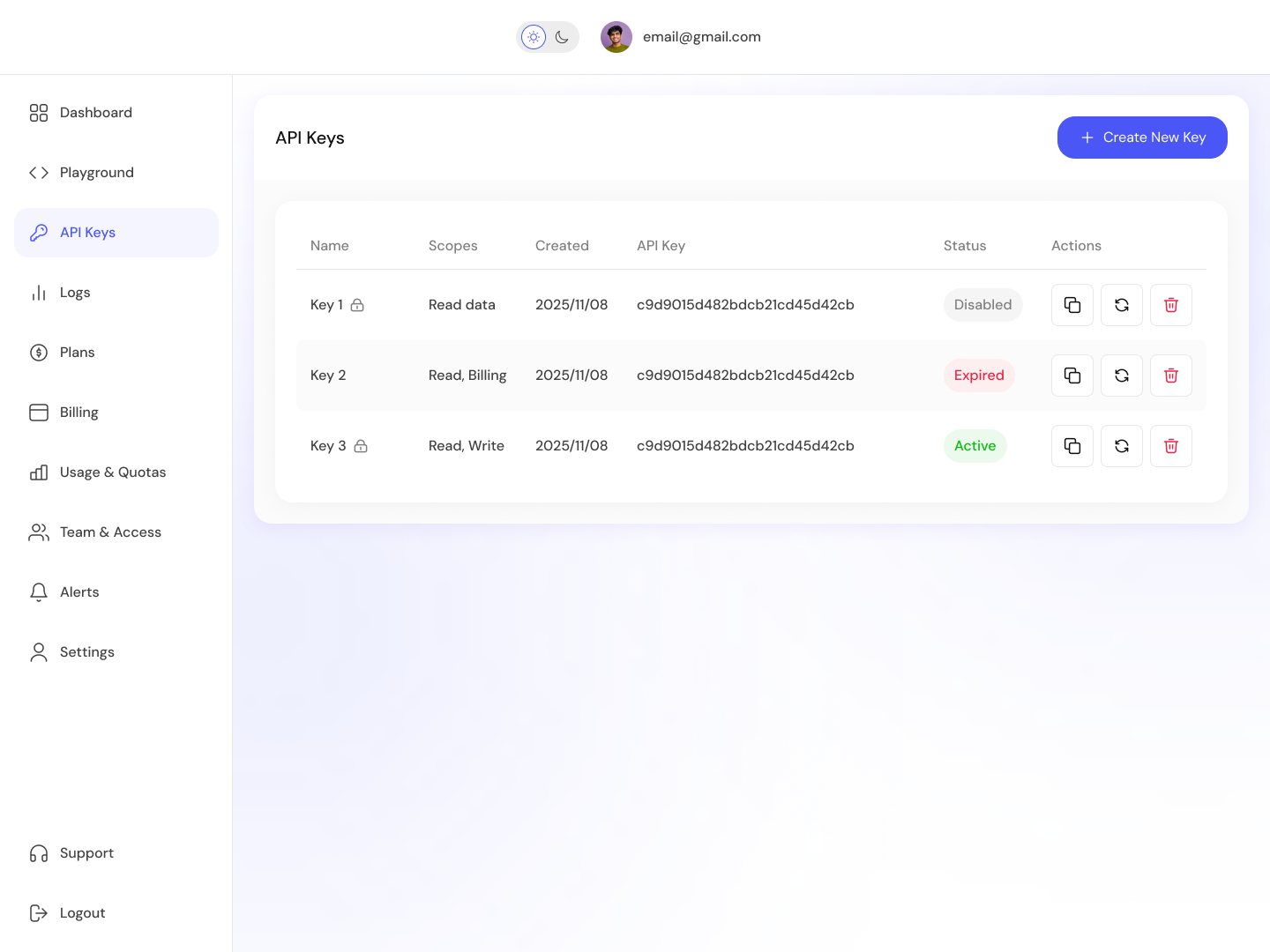Open the Billing page
1270x952 pixels.
(x=78, y=412)
